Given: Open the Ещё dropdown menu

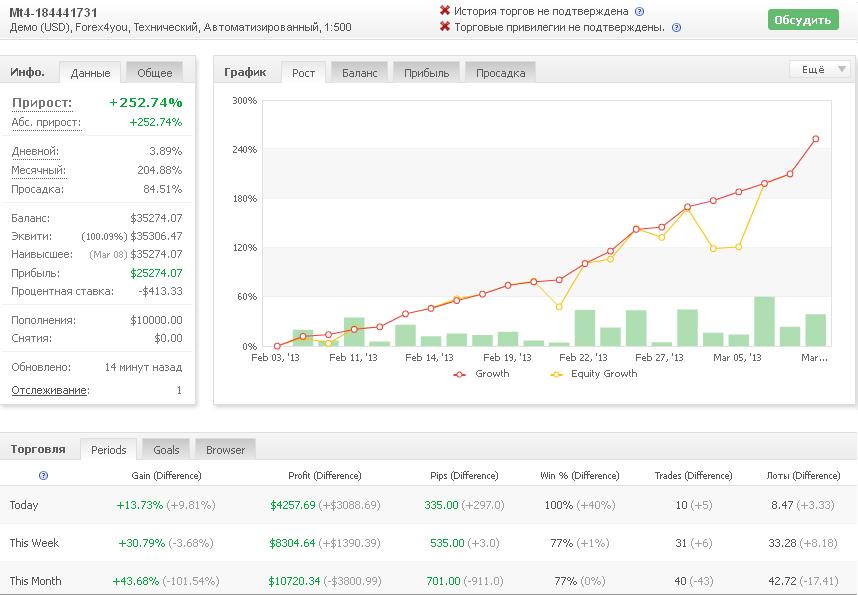Looking at the screenshot, I should pyautogui.click(x=819, y=70).
